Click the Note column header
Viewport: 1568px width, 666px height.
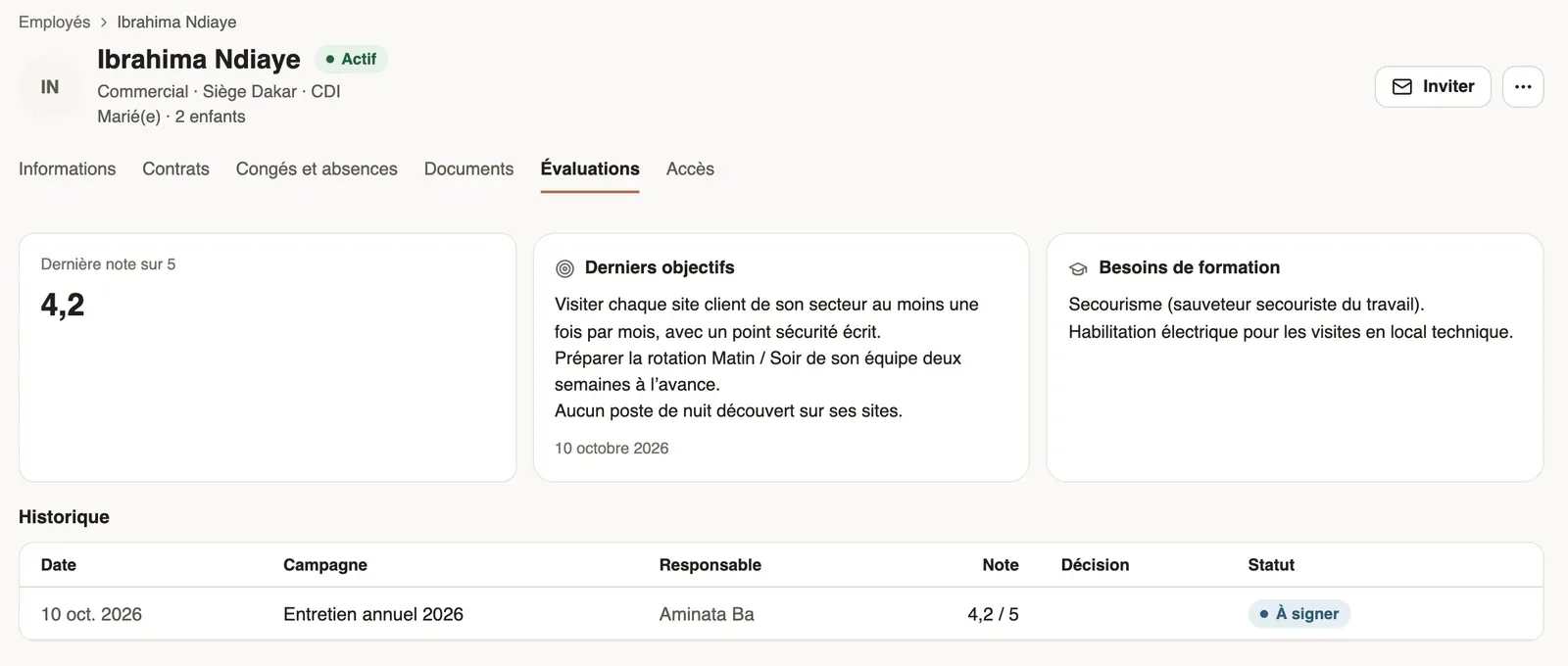click(1001, 565)
